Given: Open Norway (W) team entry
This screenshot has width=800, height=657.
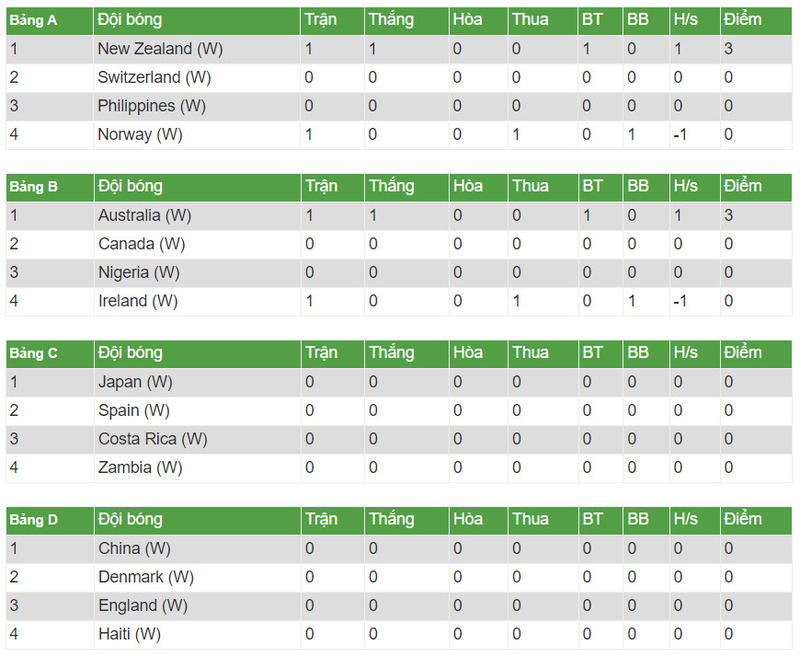Looking at the screenshot, I should tap(140, 134).
